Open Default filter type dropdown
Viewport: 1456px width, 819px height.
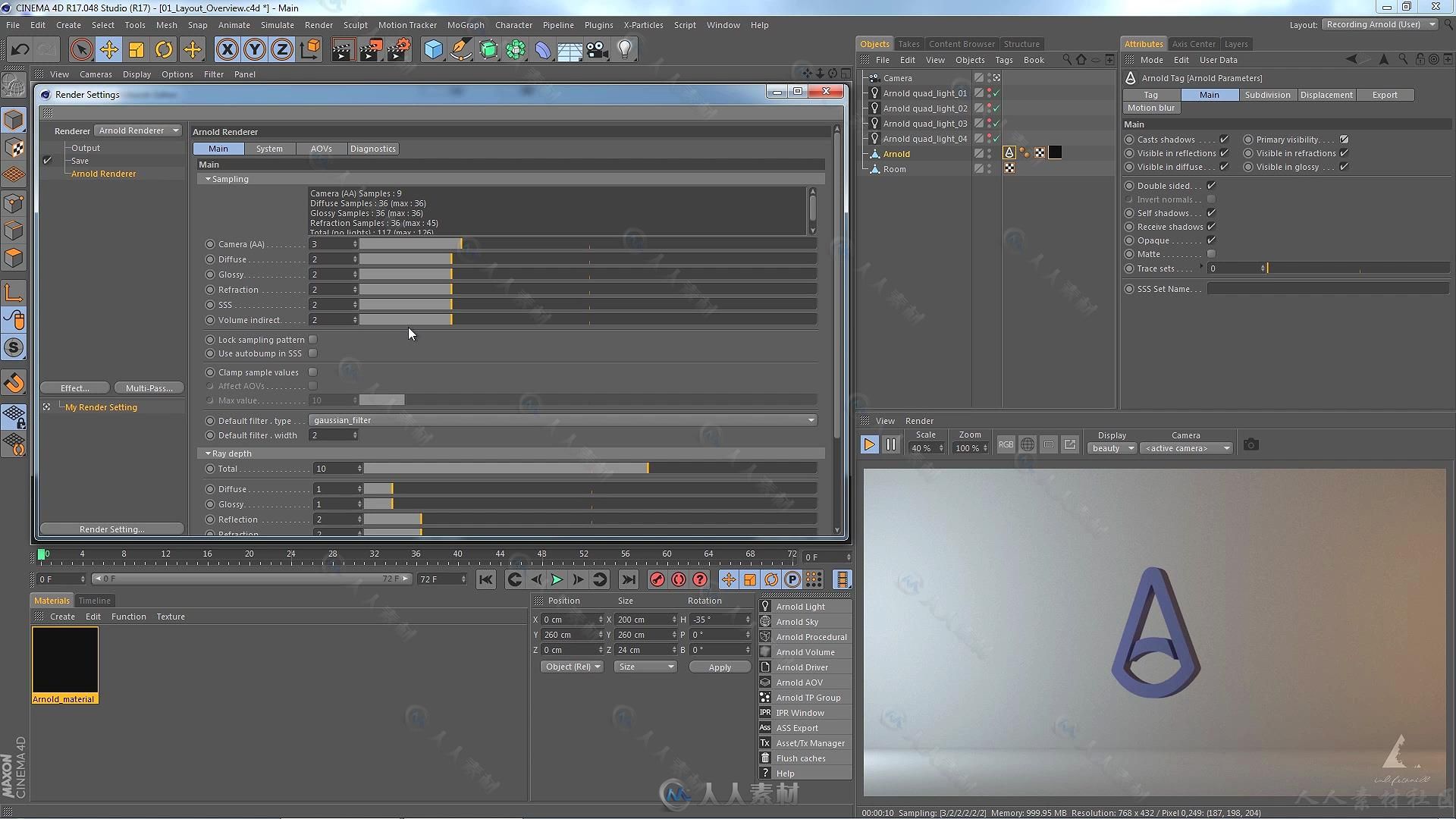pos(563,420)
